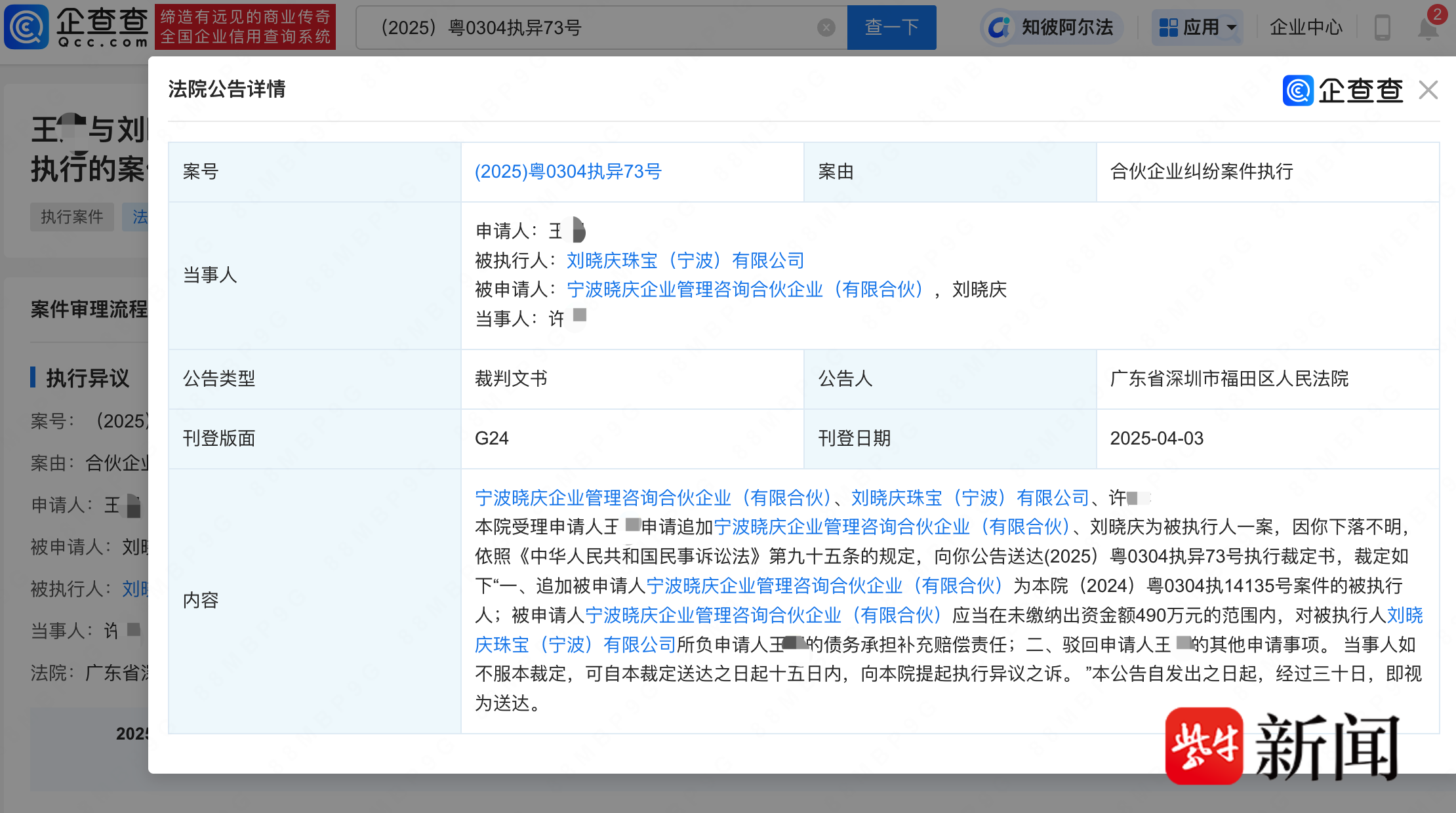
Task: Click 案件审理流程 heading in background page
Action: coord(89,309)
